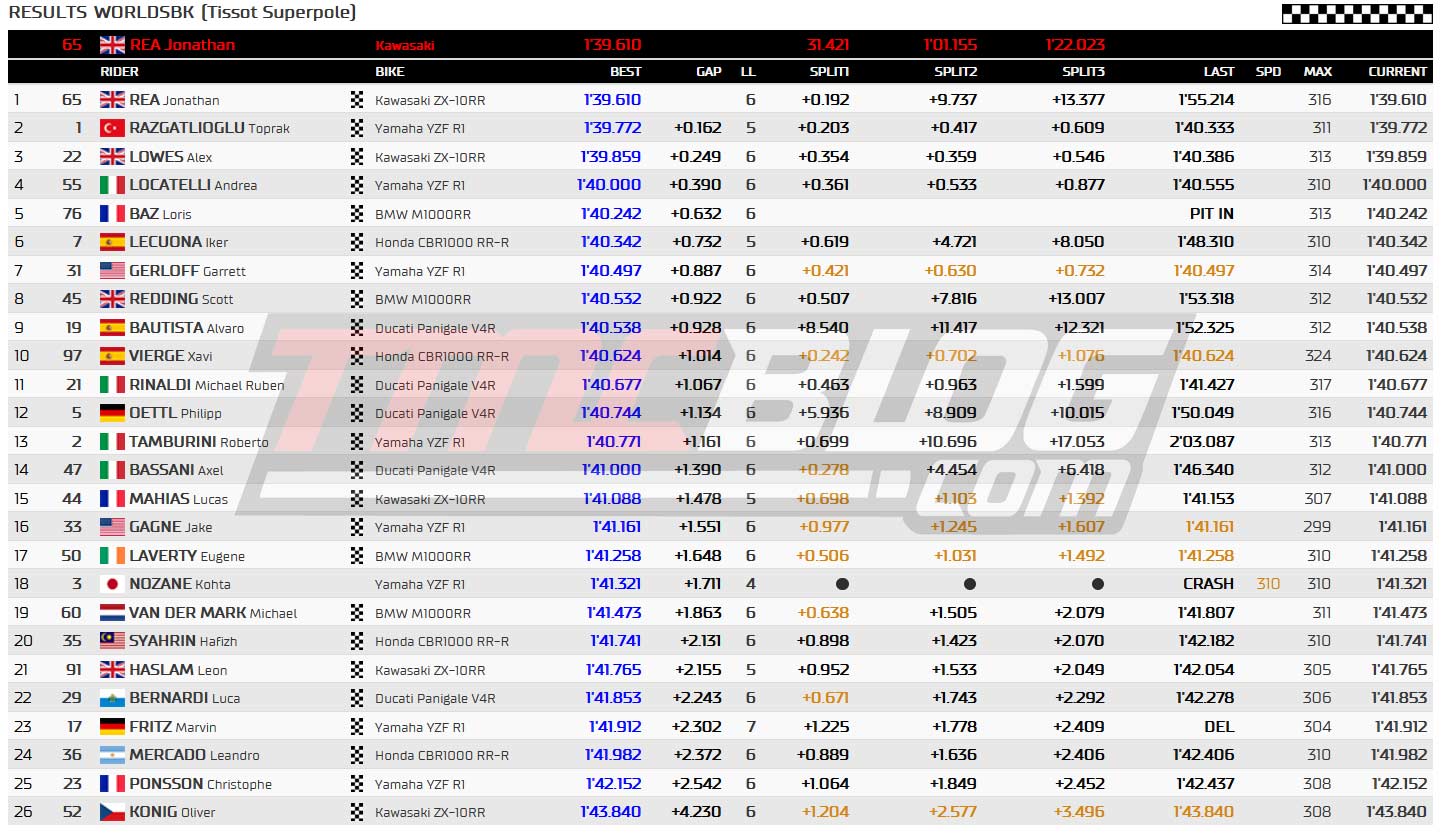Click the MAX column header
The width and height of the screenshot is (1446, 836).
pyautogui.click(x=1318, y=72)
